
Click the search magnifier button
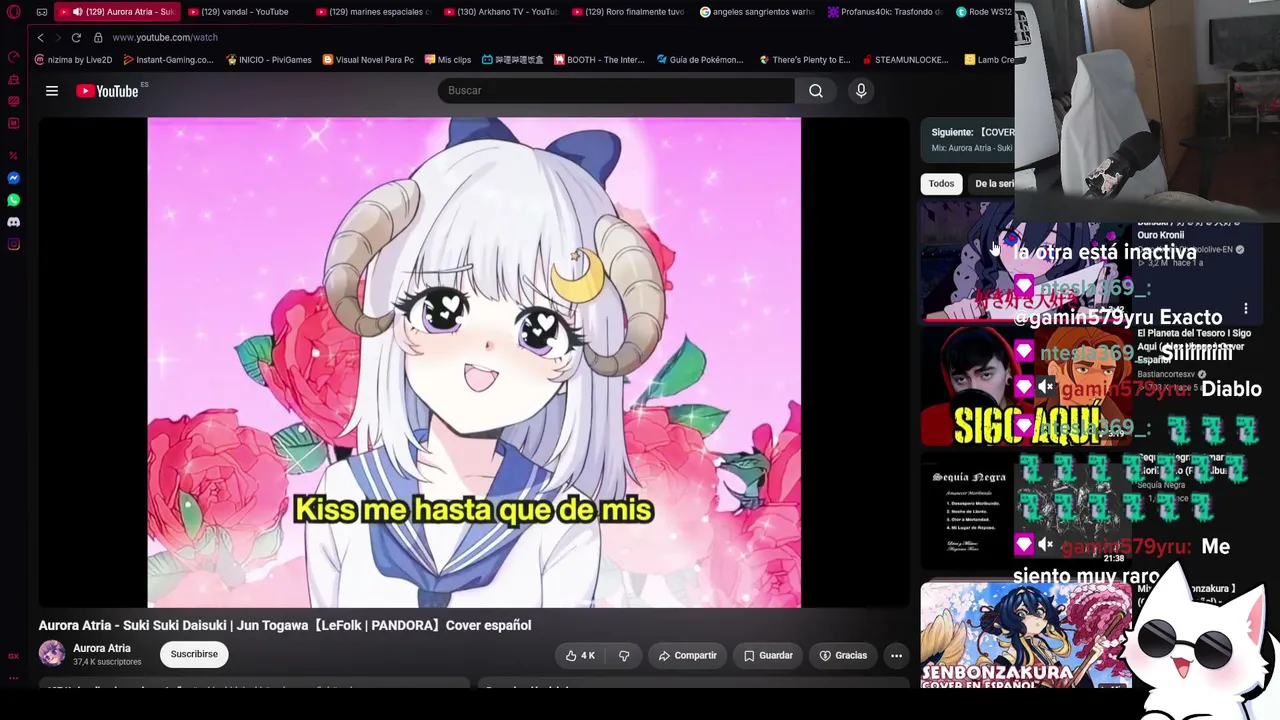(816, 91)
